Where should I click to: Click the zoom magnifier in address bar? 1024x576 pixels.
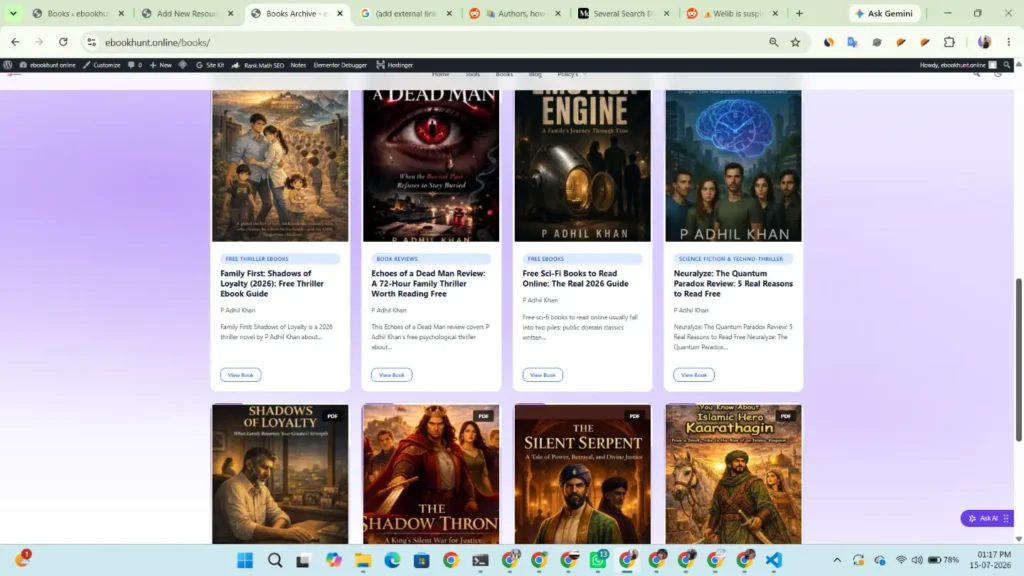pos(773,42)
